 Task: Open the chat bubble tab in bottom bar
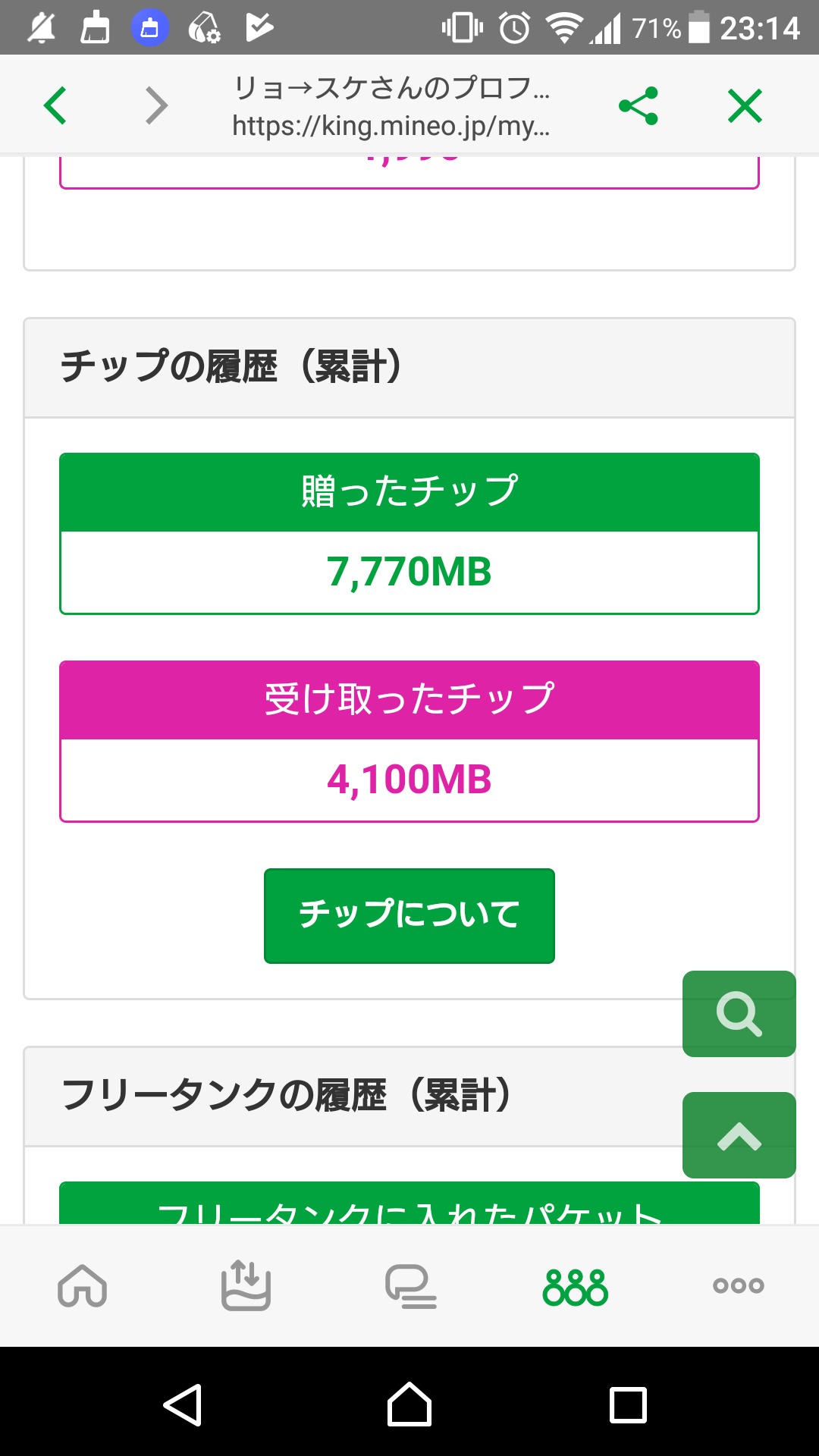[x=410, y=1286]
